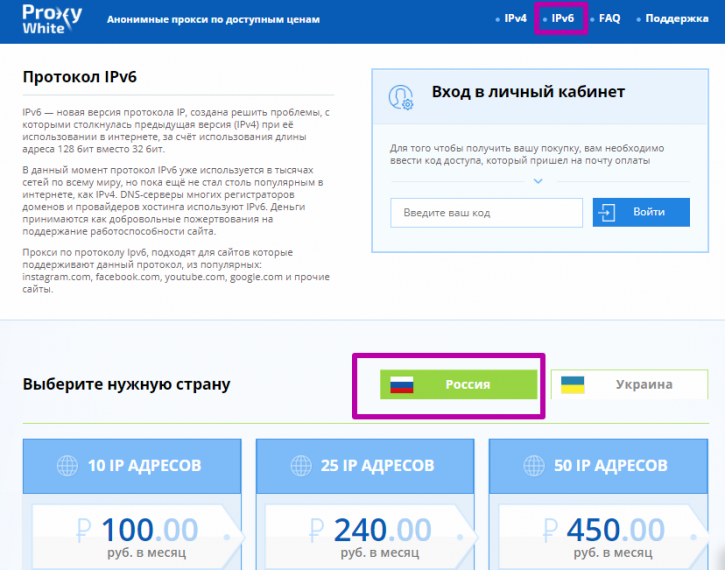Screen dimensions: 725x570
Task: Click globe icon beside 50 IP АДРЕСОВ
Action: point(534,466)
